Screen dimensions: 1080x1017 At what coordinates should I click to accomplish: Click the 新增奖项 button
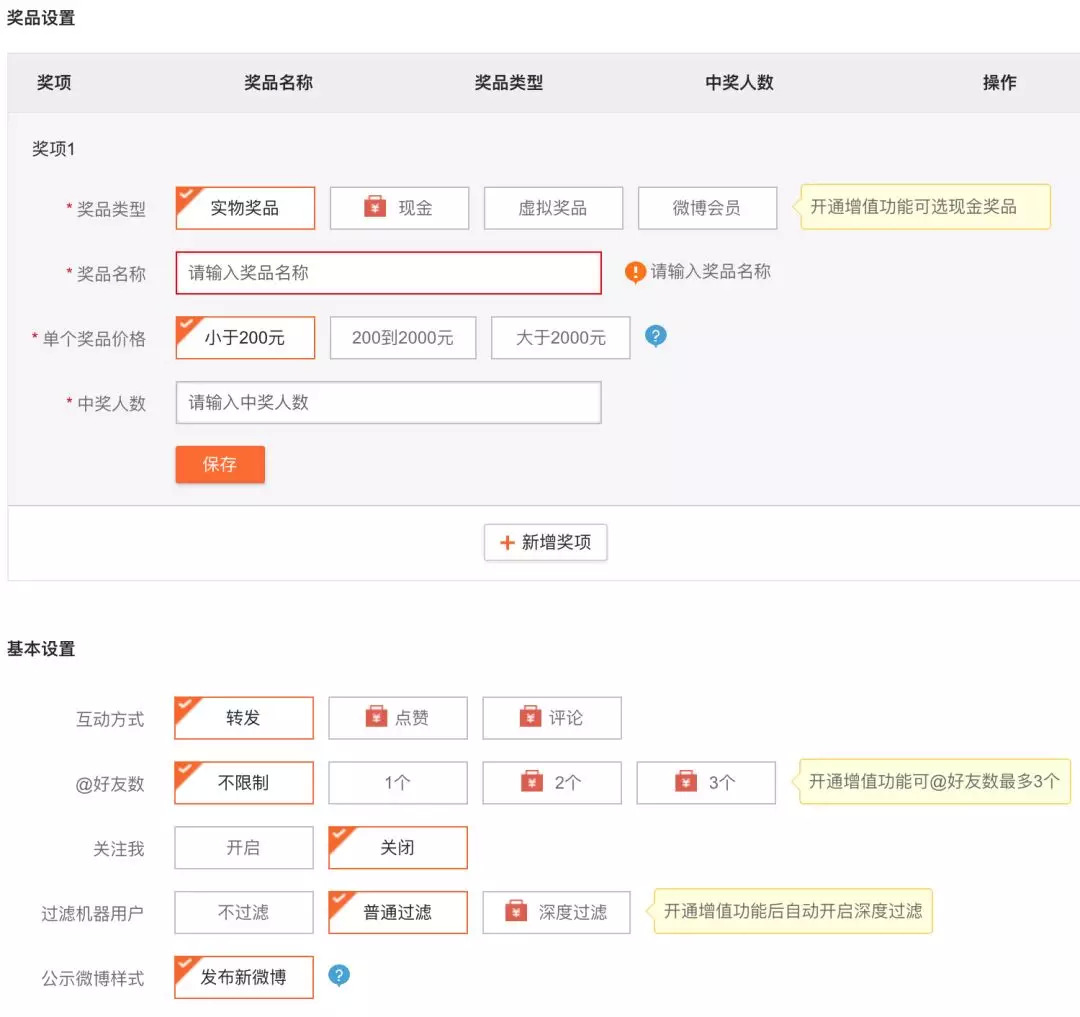tap(546, 543)
